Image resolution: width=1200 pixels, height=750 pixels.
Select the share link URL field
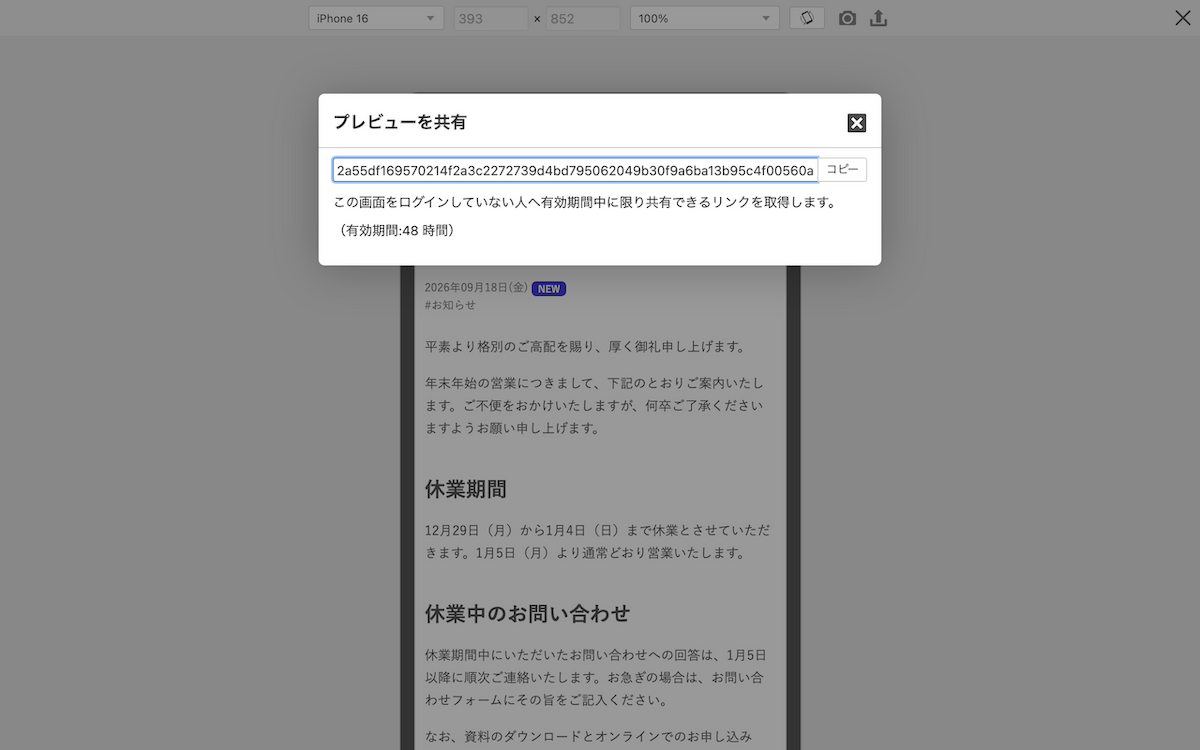coord(575,170)
